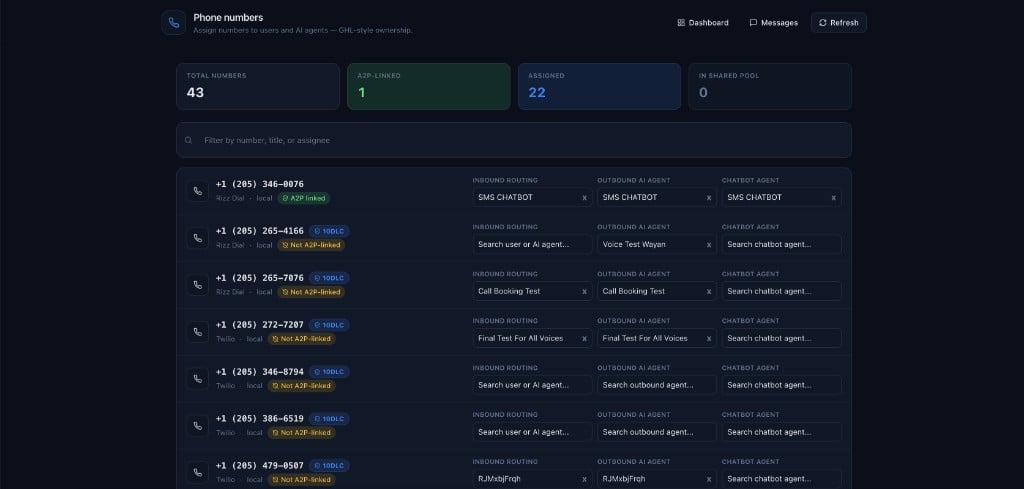Open chatbot agent search for 479-0507
This screenshot has width=1024, height=489.
[782, 479]
